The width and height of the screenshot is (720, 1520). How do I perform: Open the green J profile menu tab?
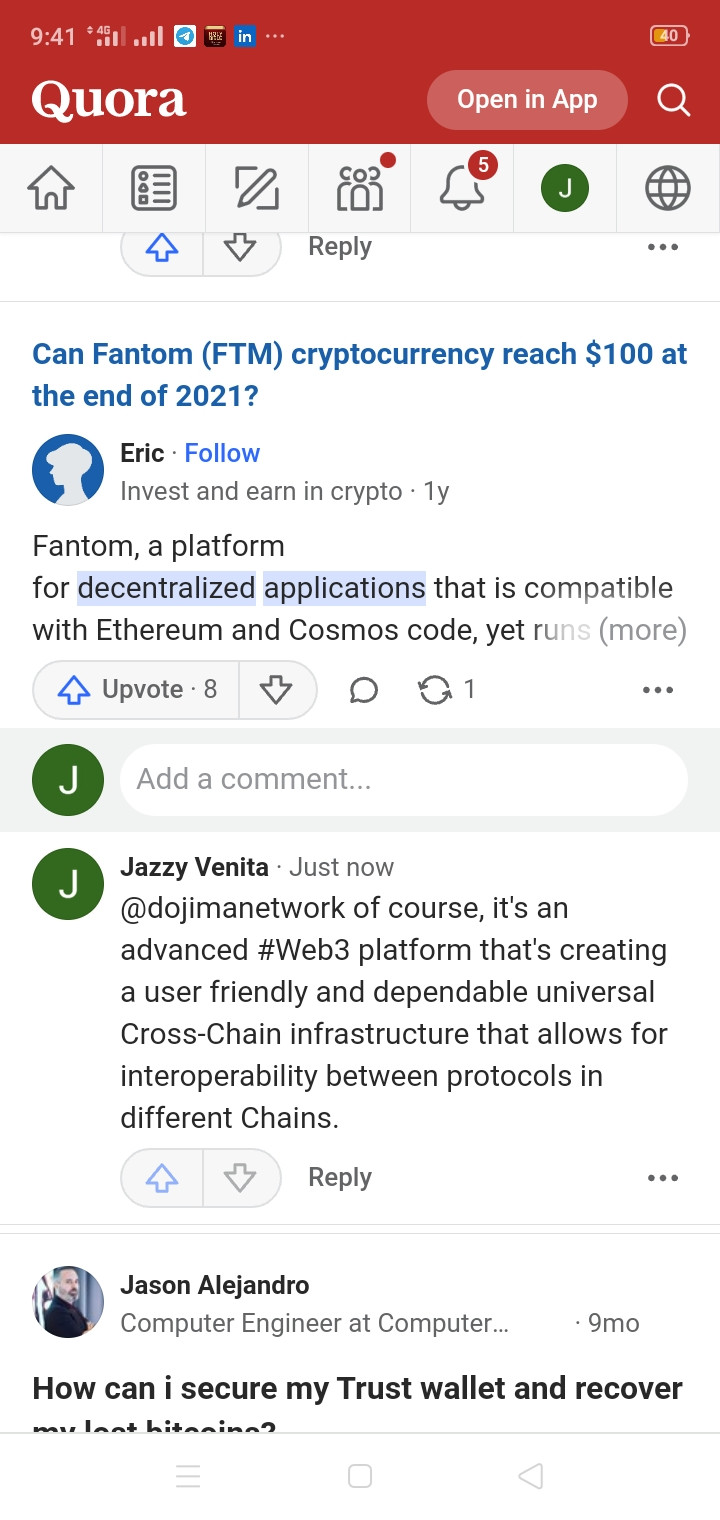(565, 188)
